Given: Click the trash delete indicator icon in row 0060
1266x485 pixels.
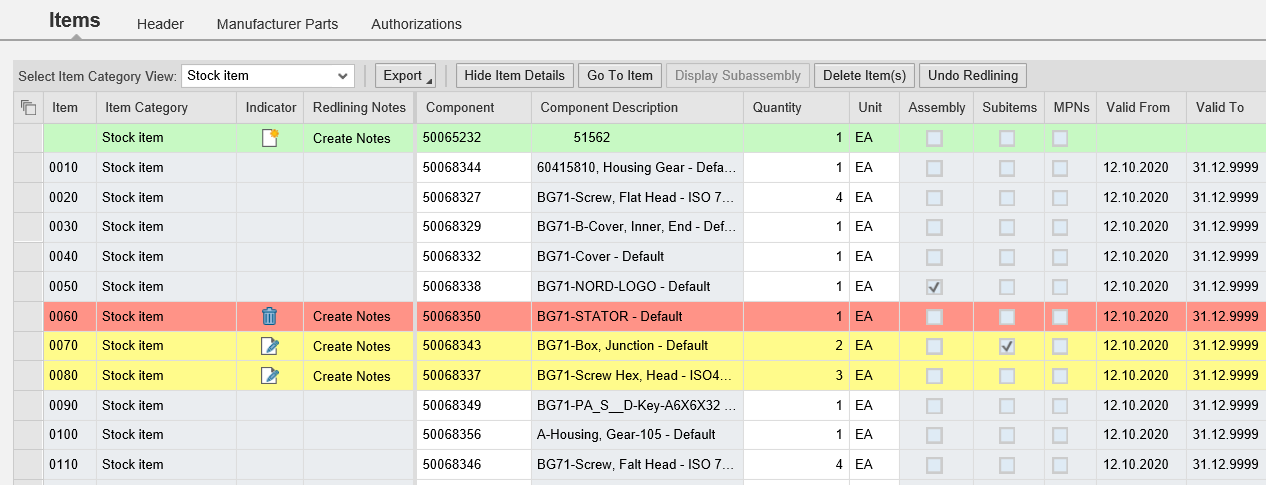Looking at the screenshot, I should [269, 316].
